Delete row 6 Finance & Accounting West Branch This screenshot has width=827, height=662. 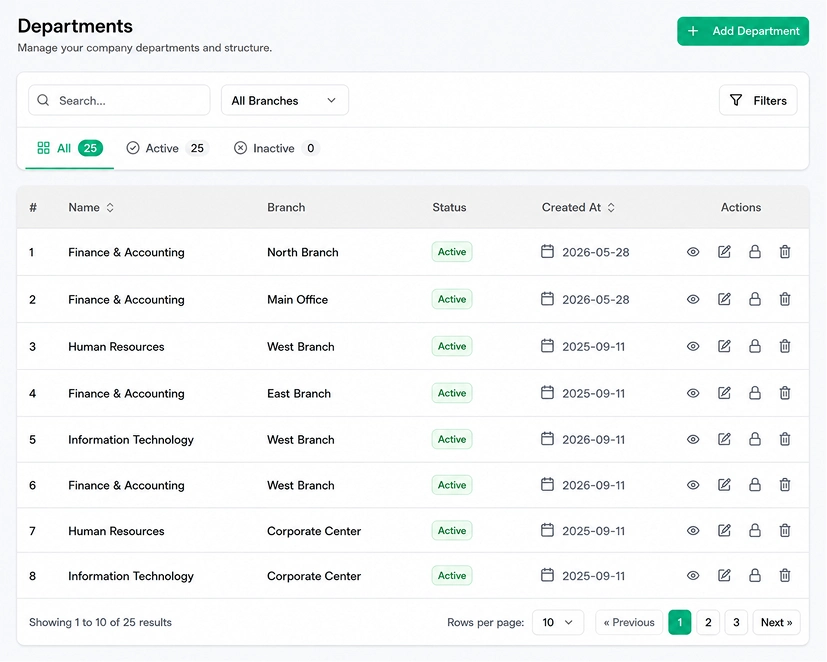[x=785, y=485]
